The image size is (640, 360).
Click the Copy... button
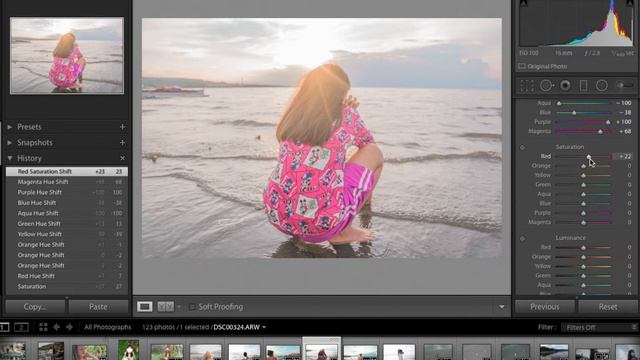pos(35,307)
